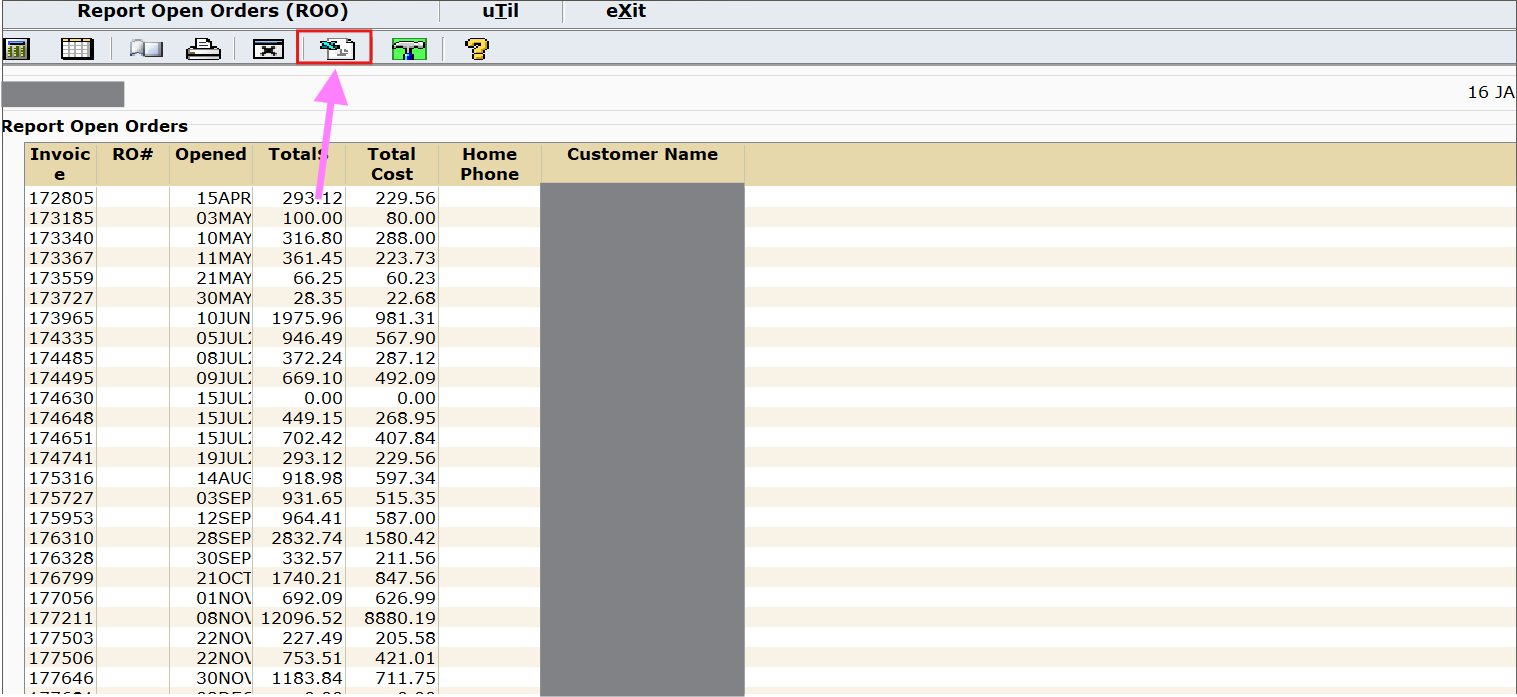Viewport: 1517px width, 697px height.
Task: Click the opened date 10JUN
Action: (x=224, y=318)
